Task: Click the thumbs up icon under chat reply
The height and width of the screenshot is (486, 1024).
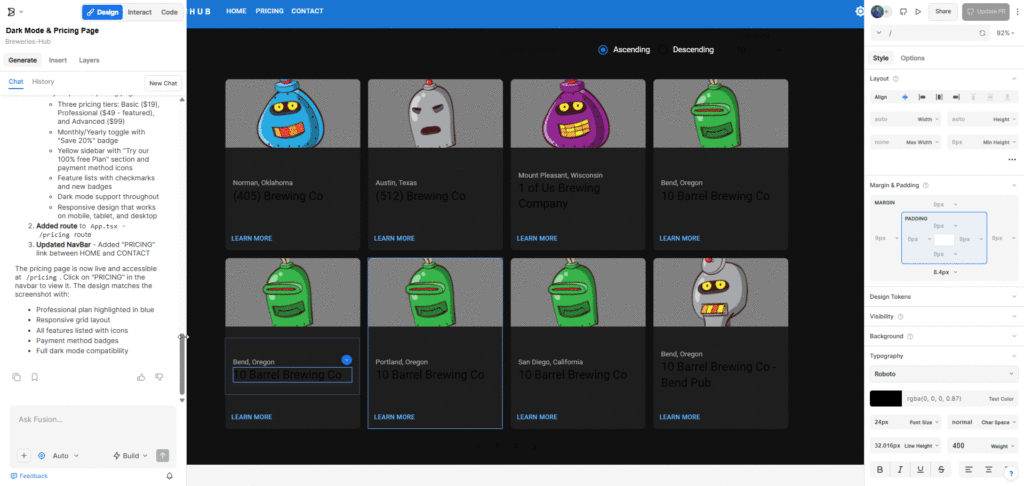Action: point(141,377)
